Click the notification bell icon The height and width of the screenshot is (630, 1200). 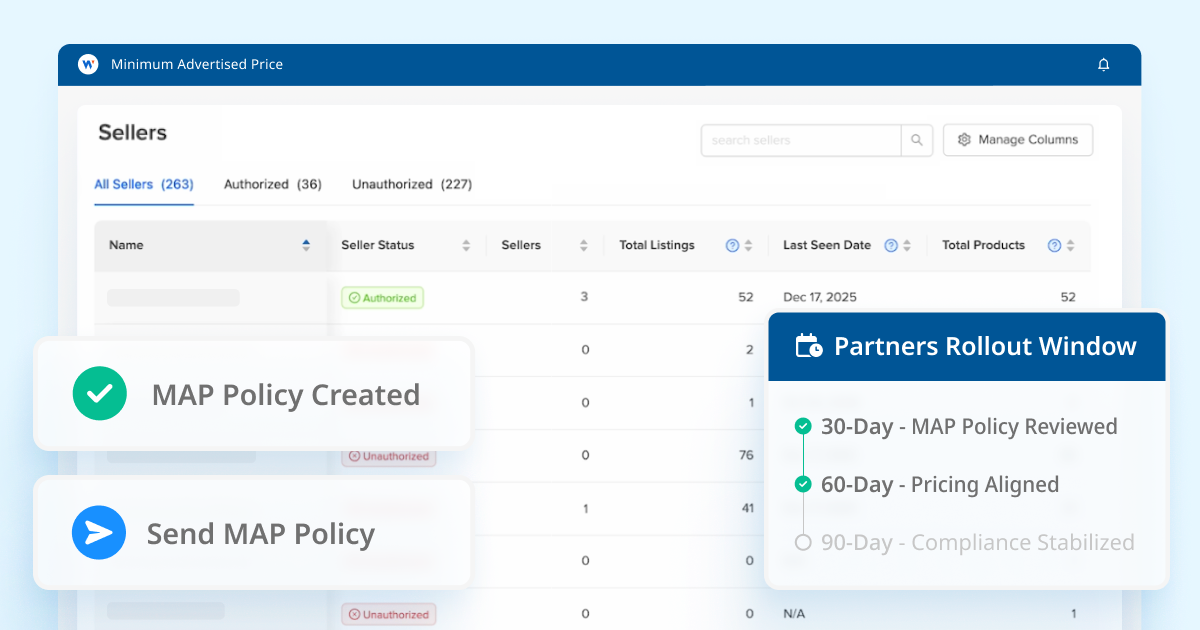point(1103,65)
